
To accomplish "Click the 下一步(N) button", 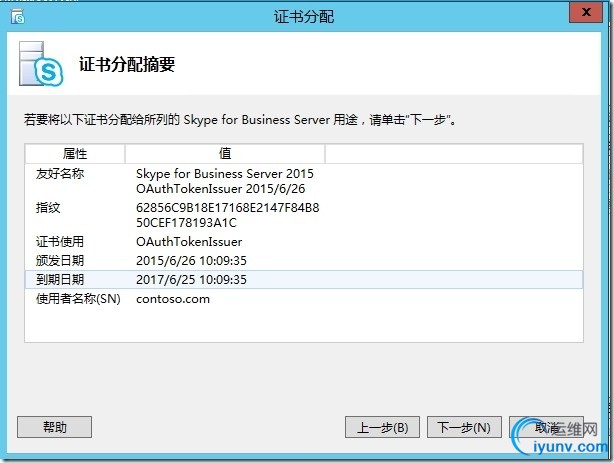I will [x=464, y=427].
